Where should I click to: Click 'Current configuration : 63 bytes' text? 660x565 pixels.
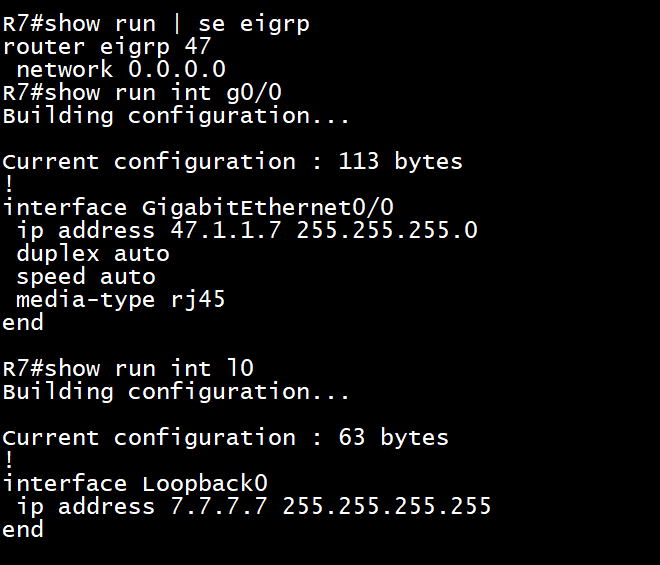pos(226,438)
